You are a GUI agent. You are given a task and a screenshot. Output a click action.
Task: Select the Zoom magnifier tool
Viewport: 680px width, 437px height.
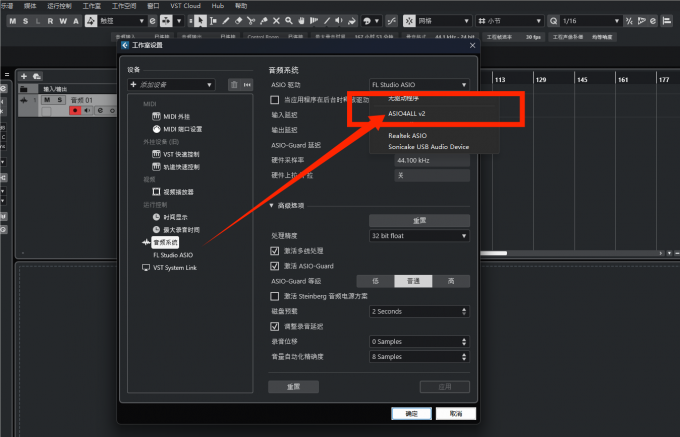[289, 21]
